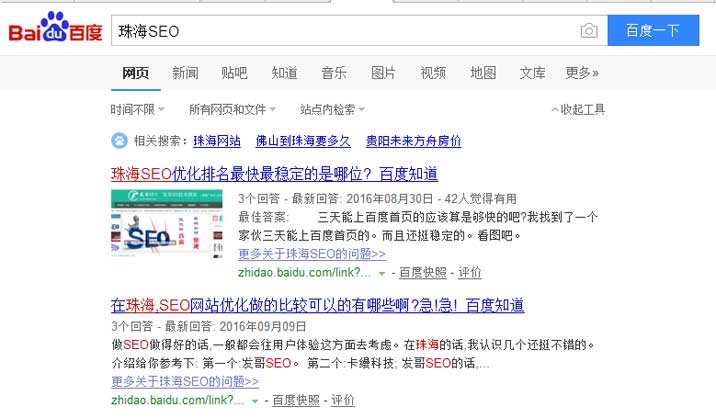
Task: Click the 最佳答案 label in first result
Action: pyautogui.click(x=263, y=217)
